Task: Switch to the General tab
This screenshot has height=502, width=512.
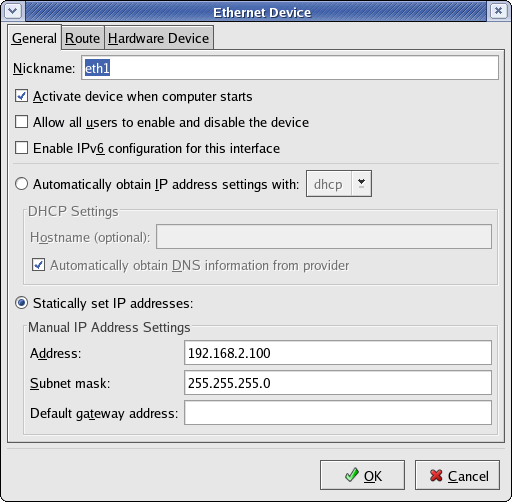Action: [x=34, y=38]
